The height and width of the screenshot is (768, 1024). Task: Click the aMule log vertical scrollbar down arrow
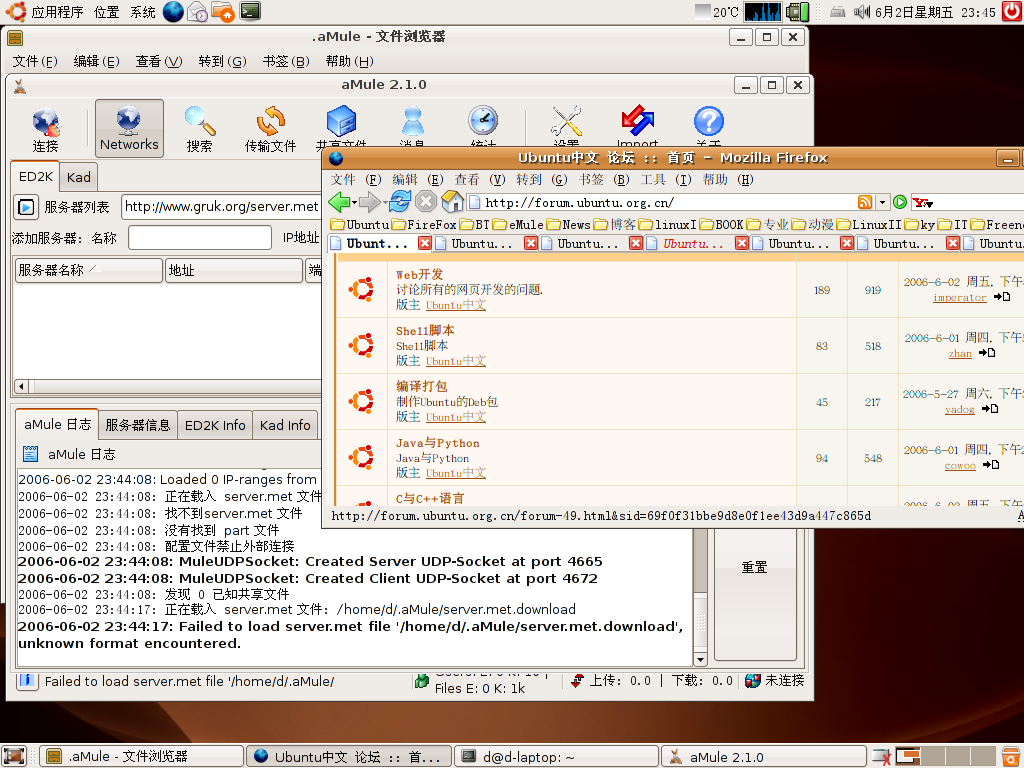[699, 659]
